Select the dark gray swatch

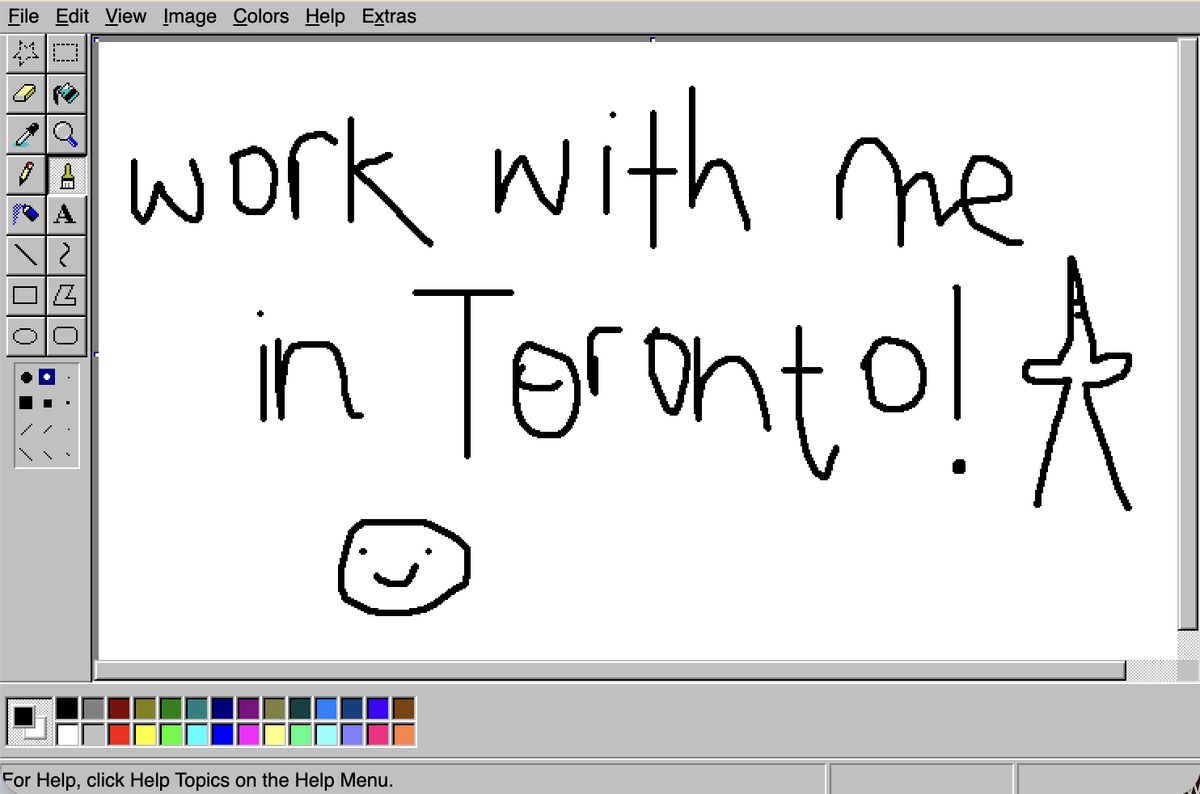pyautogui.click(x=94, y=709)
